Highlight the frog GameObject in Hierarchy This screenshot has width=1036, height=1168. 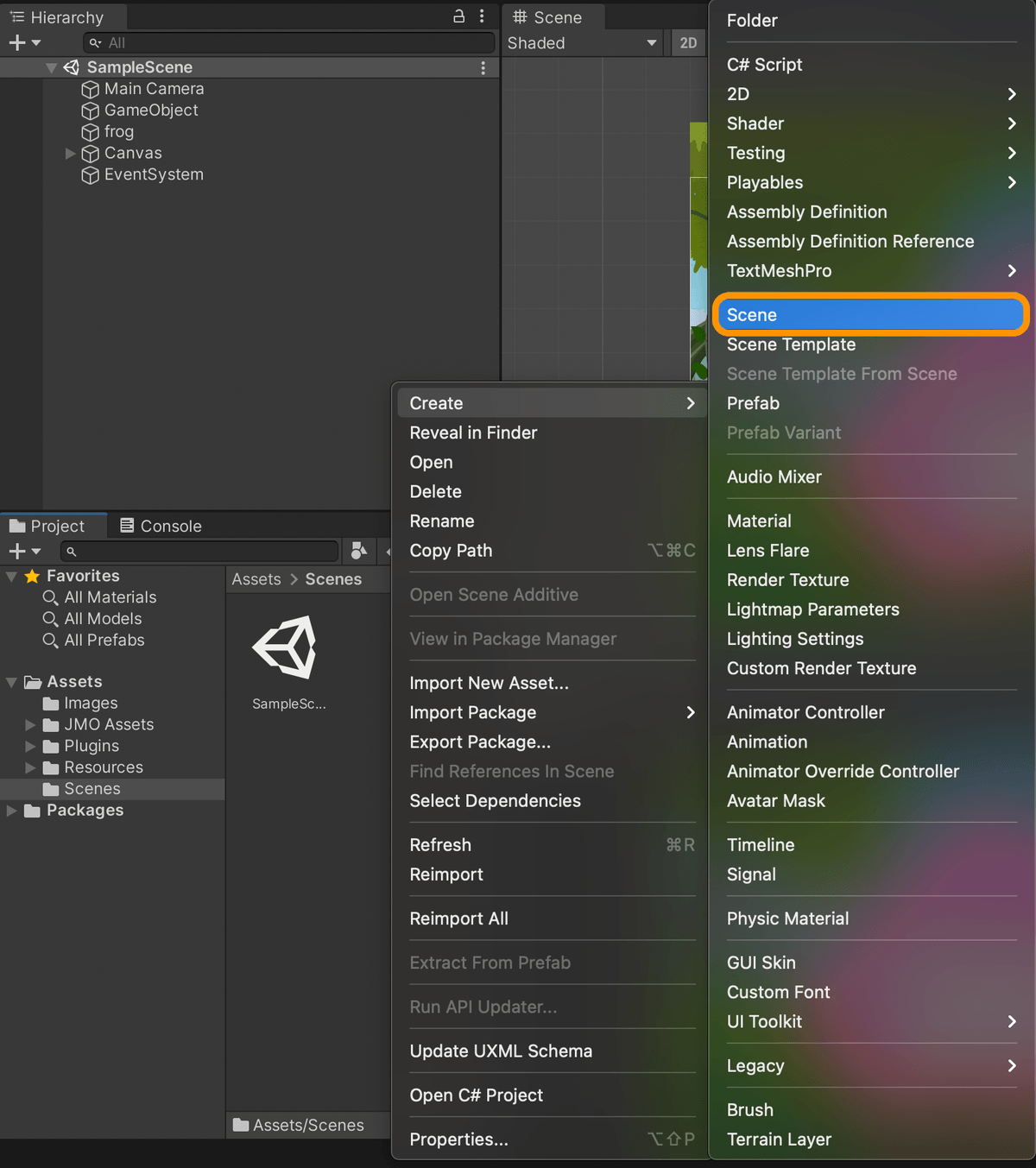tap(118, 131)
